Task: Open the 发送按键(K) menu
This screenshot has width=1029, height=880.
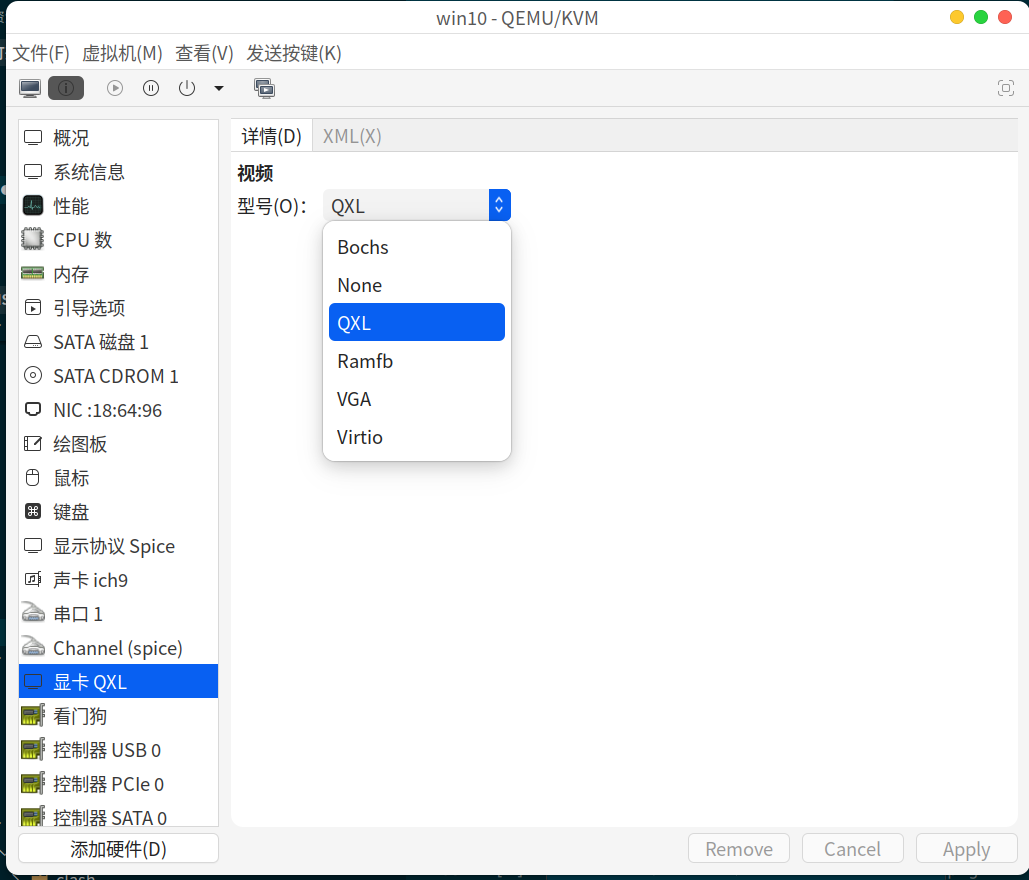Action: (294, 53)
